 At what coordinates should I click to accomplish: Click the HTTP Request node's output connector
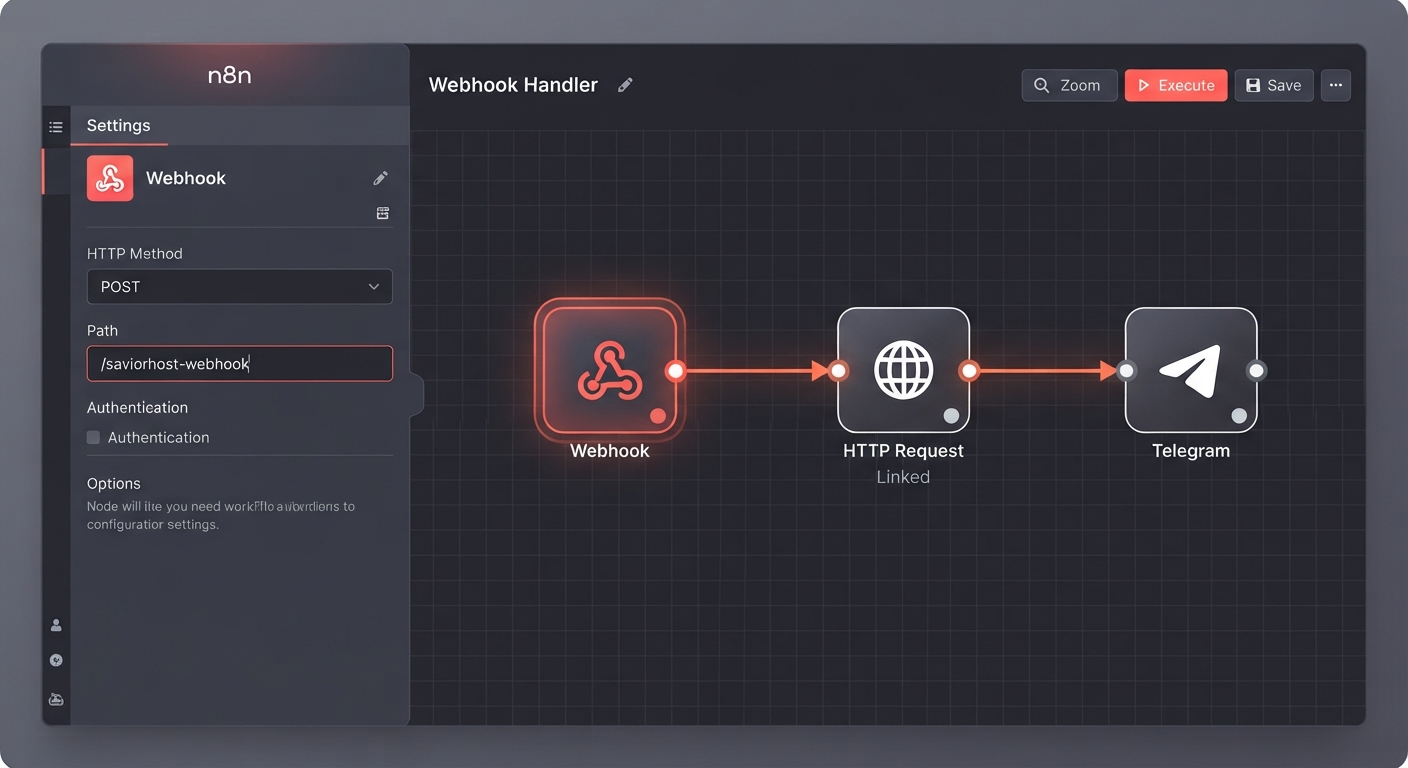(968, 371)
